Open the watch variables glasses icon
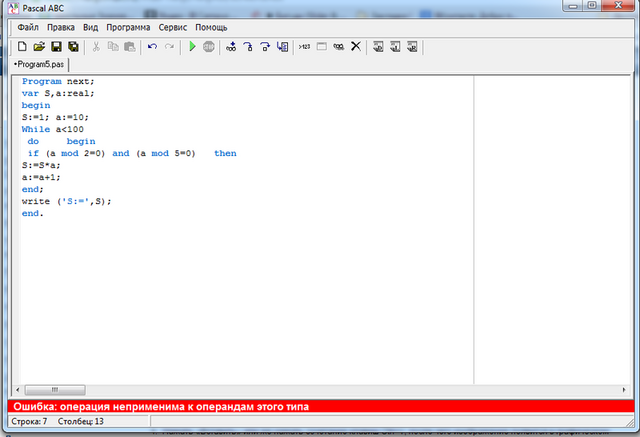Viewport: 640px width, 437px height. click(338, 47)
